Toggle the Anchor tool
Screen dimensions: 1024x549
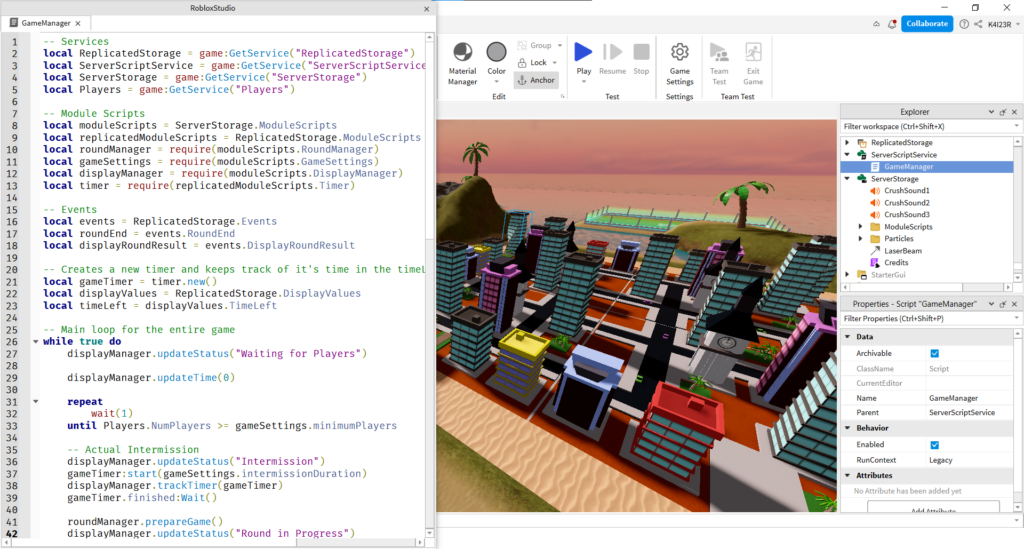pyautogui.click(x=536, y=80)
